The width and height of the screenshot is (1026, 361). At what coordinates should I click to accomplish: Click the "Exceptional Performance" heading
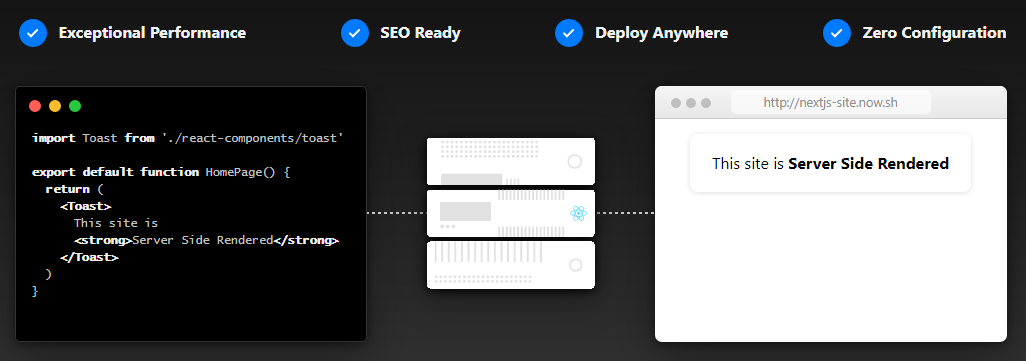pyautogui.click(x=152, y=33)
